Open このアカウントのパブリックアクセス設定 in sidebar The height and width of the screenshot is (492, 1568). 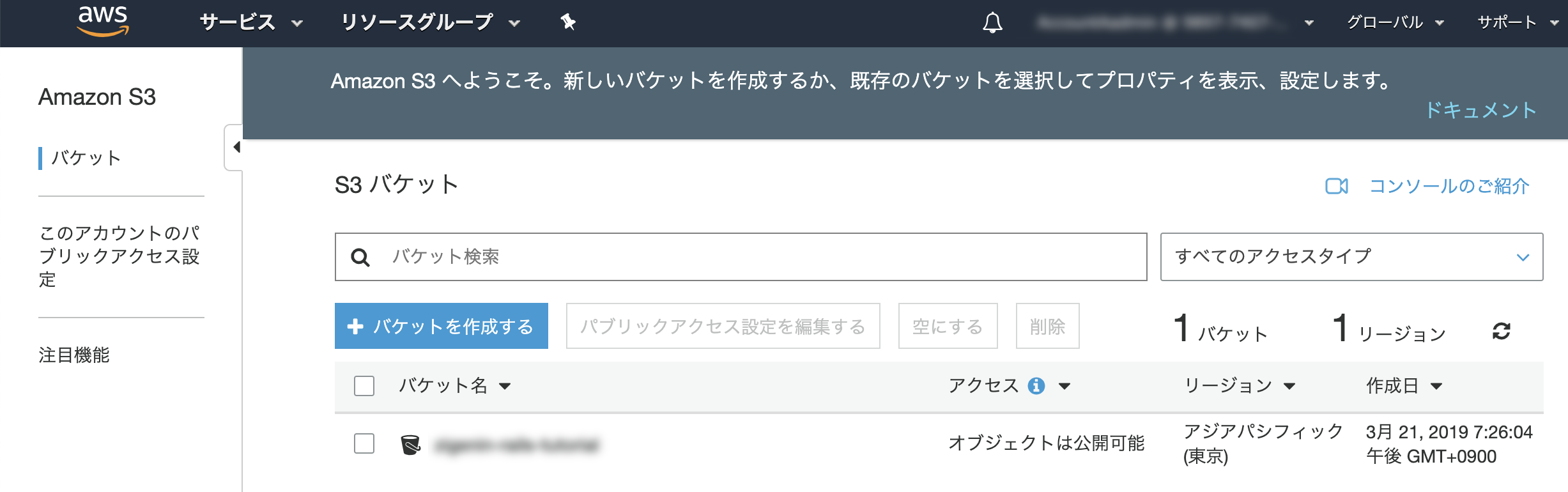click(x=119, y=256)
